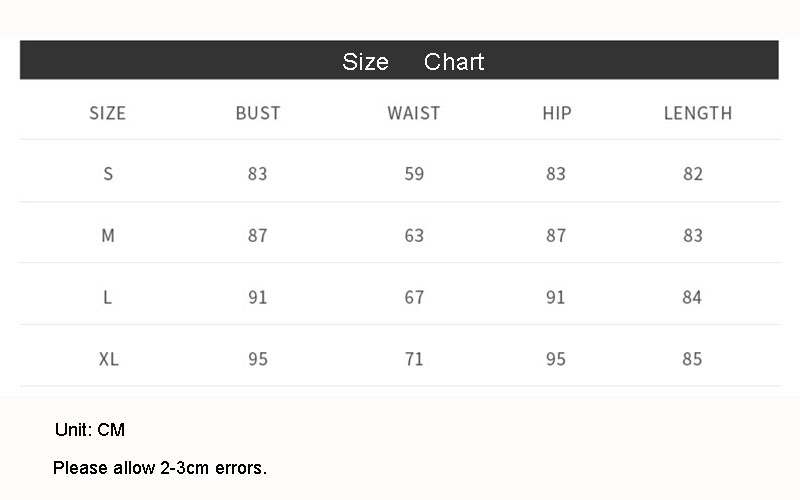This screenshot has height=500, width=800.
Task: Click the Size Chart title bar
Action: coord(400,61)
